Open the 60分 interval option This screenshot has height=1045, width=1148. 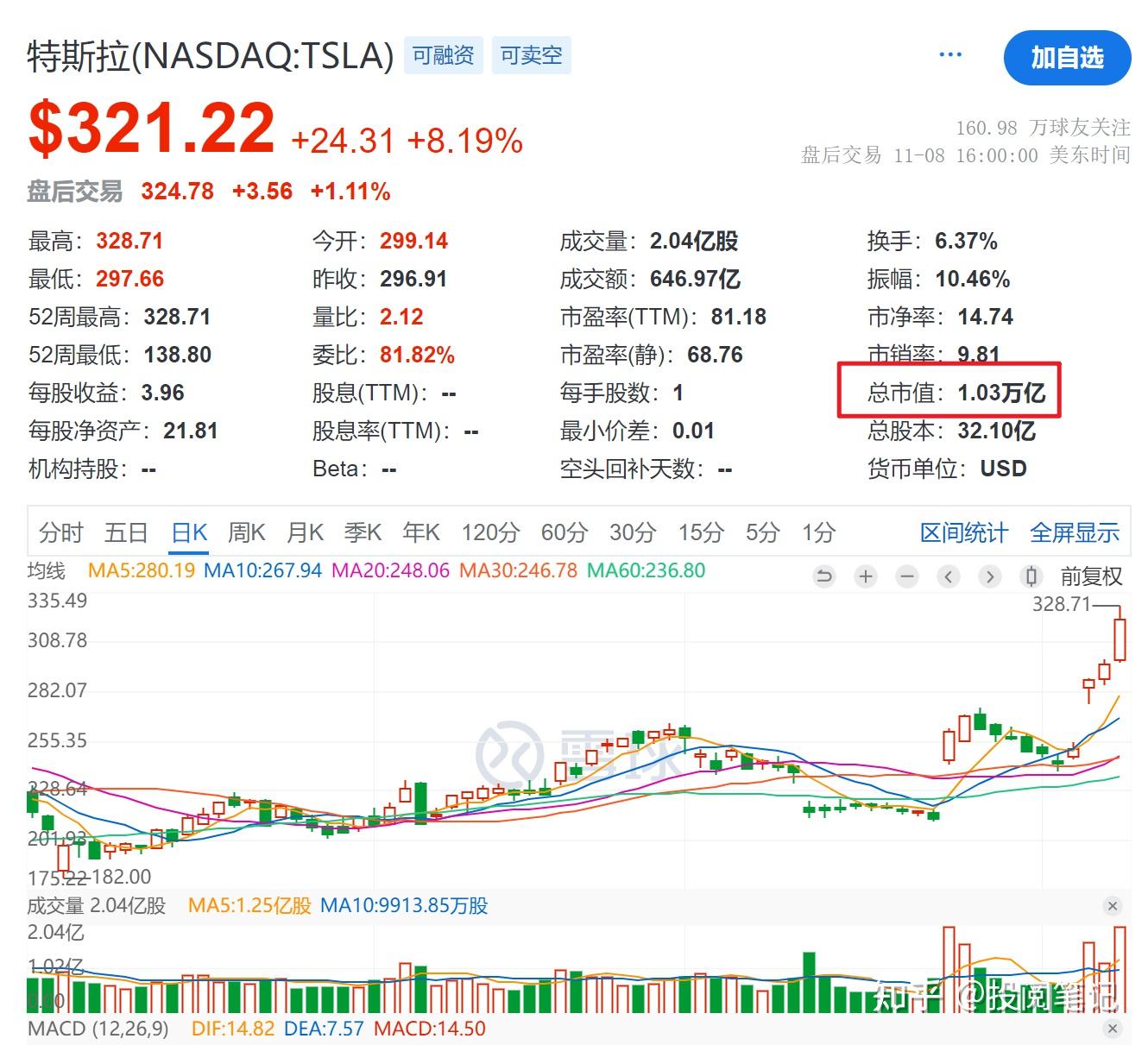point(565,532)
